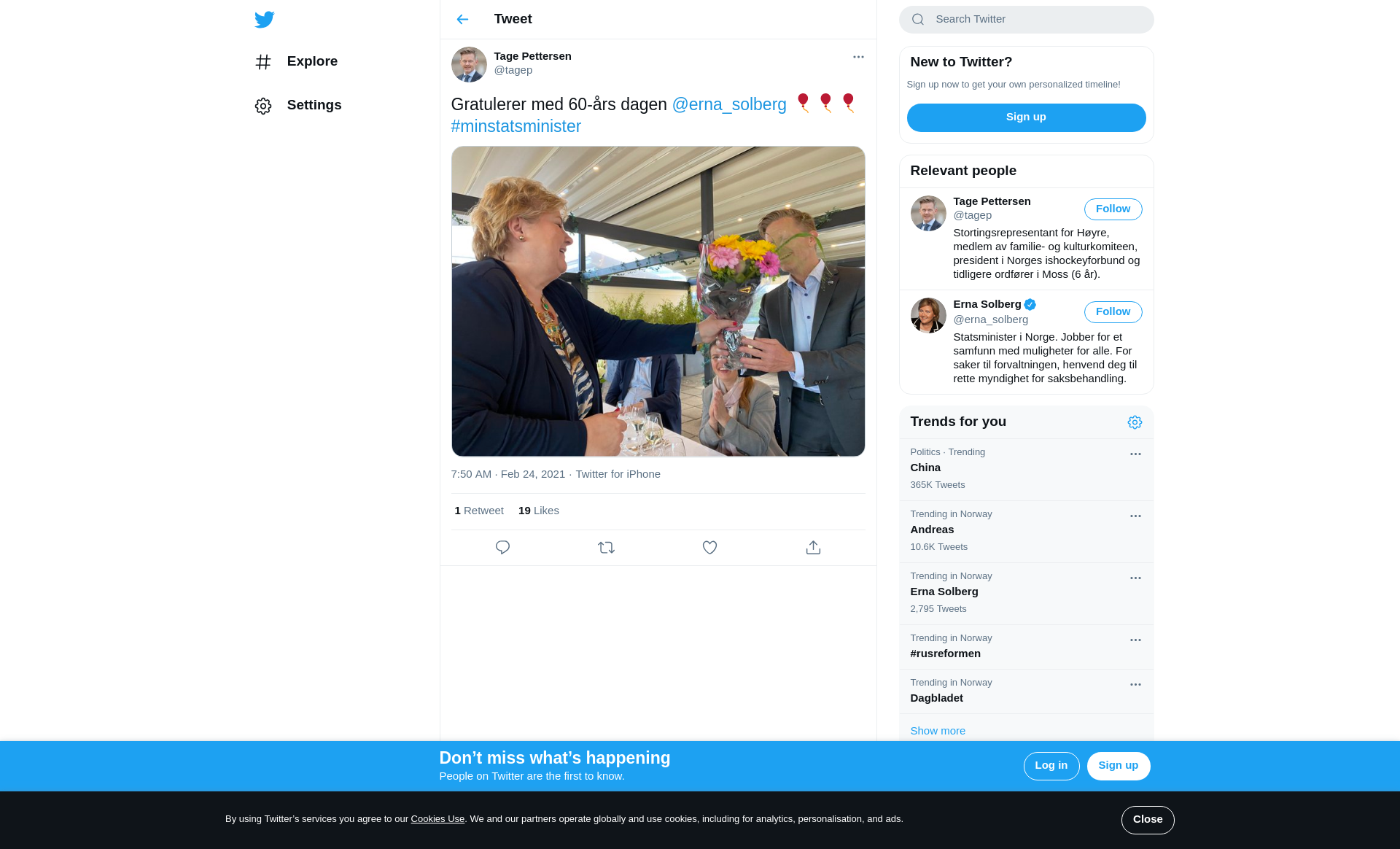Share the tweet using share icon
Image resolution: width=1400 pixels, height=849 pixels.
coord(813,548)
